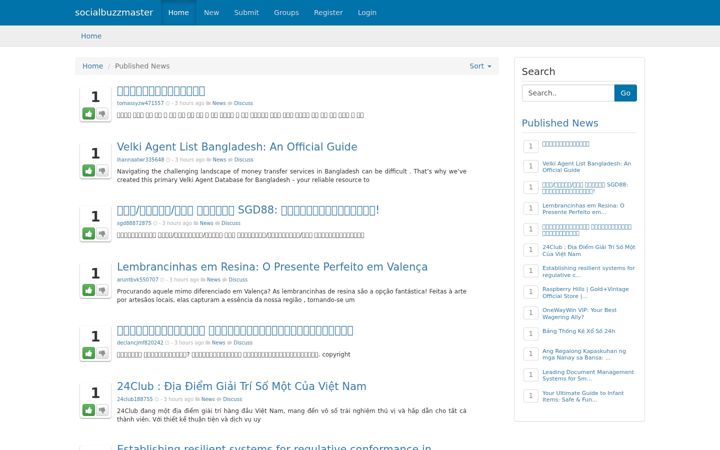Open sidebar link Establishing resilient systems
This screenshot has width=720, height=450.
[x=588, y=271]
